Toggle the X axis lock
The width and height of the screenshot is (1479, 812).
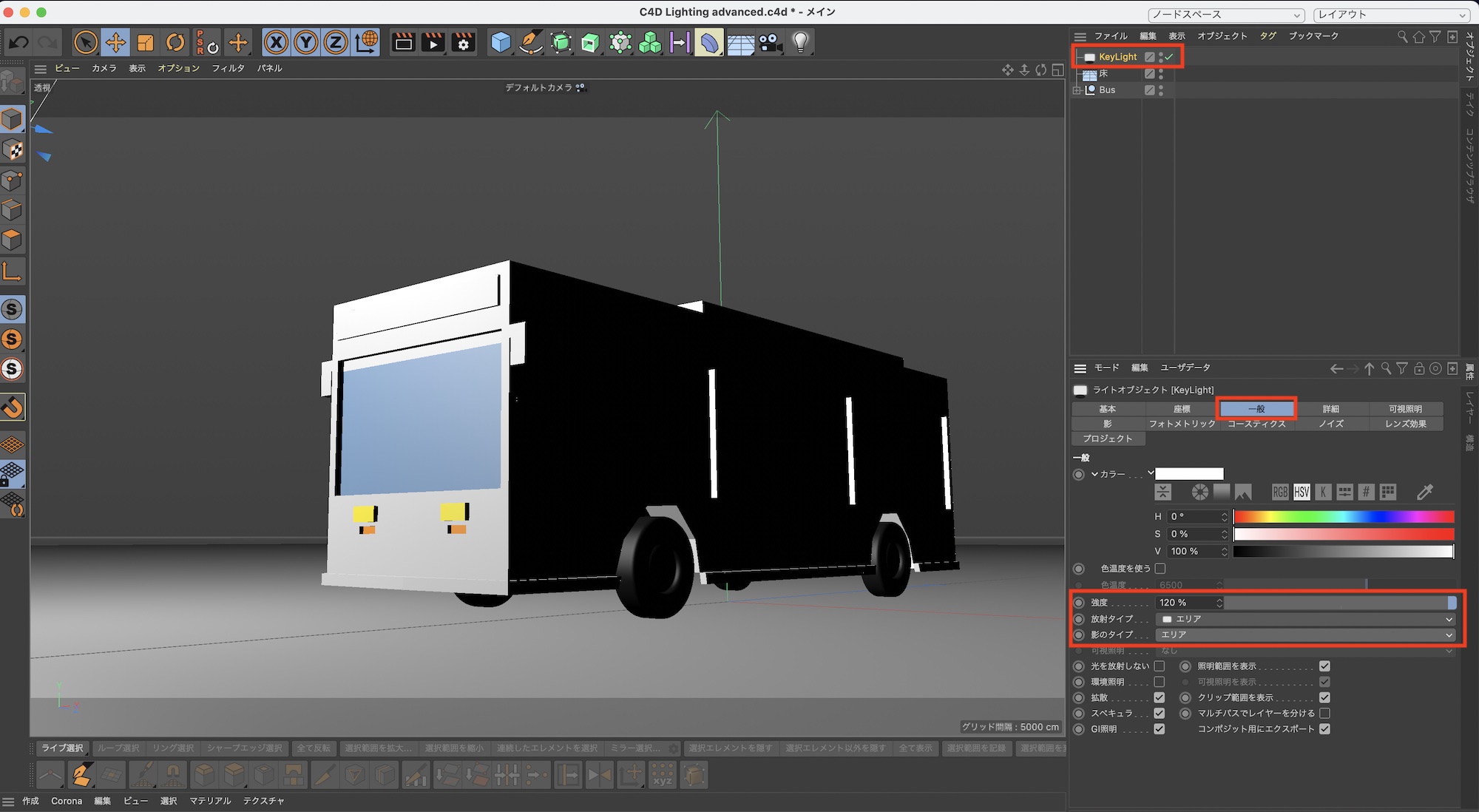(276, 43)
